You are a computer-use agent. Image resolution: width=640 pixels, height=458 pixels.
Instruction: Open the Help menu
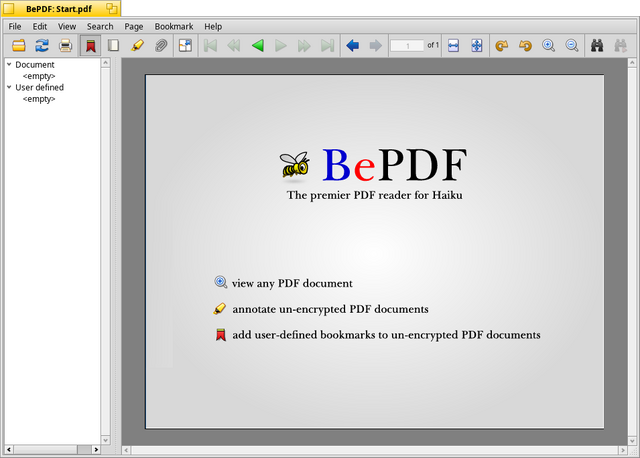click(213, 27)
